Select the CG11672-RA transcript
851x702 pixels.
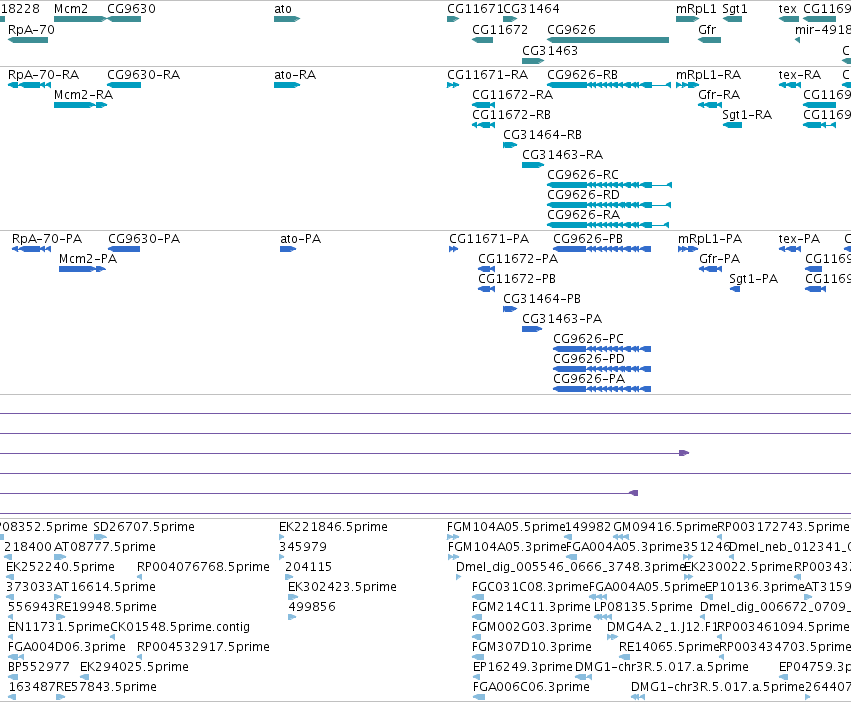[484, 105]
